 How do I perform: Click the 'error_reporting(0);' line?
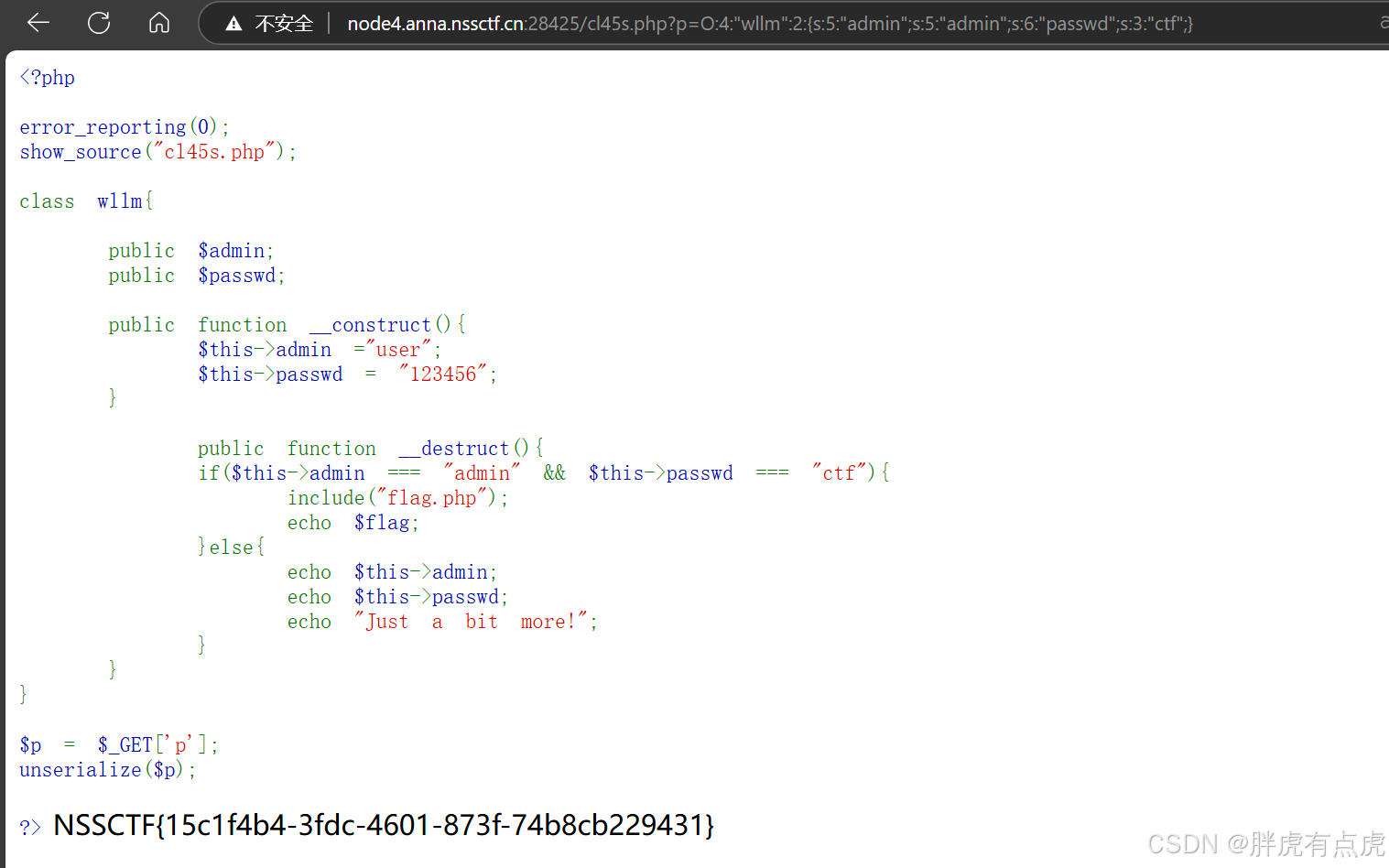coord(125,127)
